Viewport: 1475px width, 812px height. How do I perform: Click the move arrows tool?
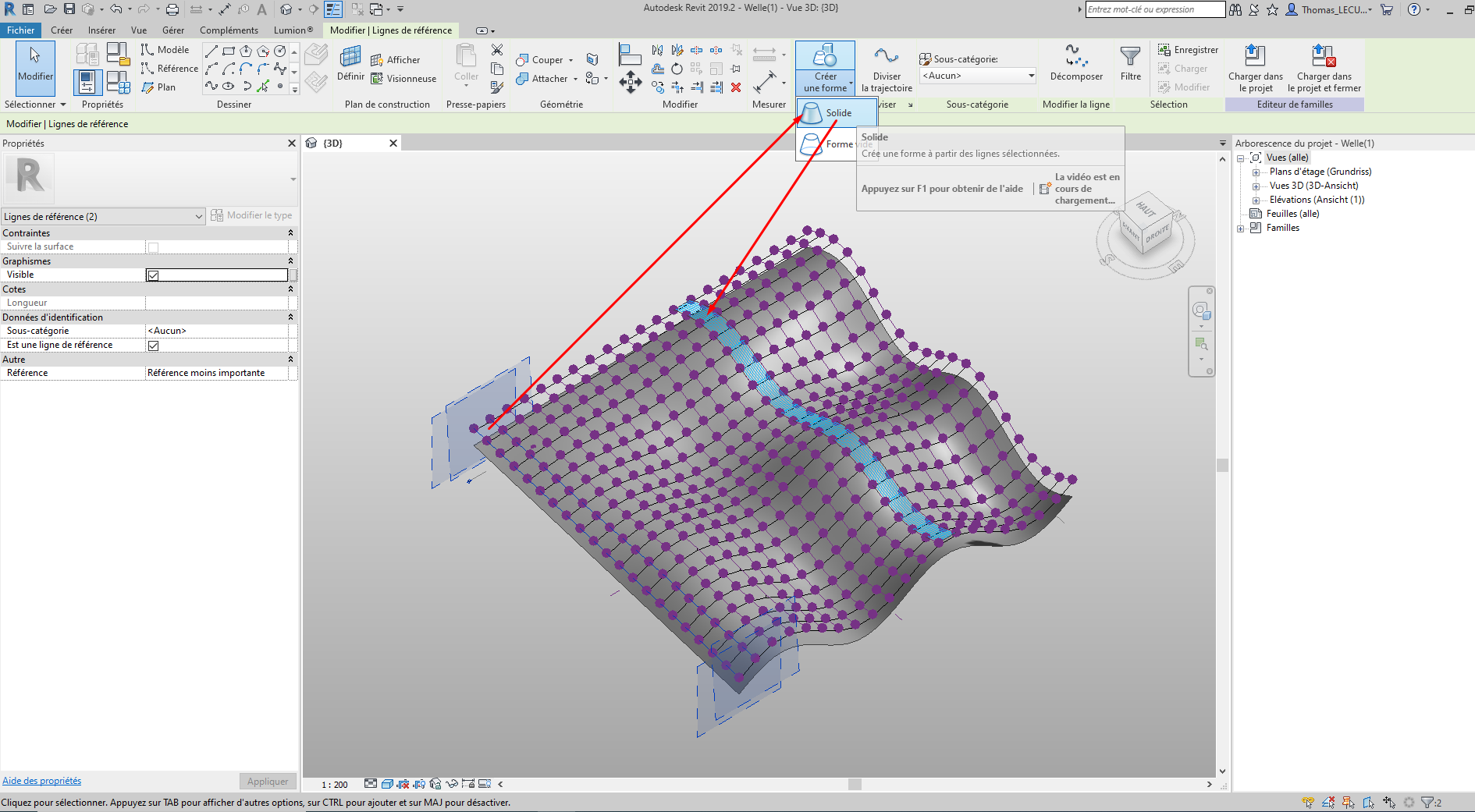coord(631,82)
